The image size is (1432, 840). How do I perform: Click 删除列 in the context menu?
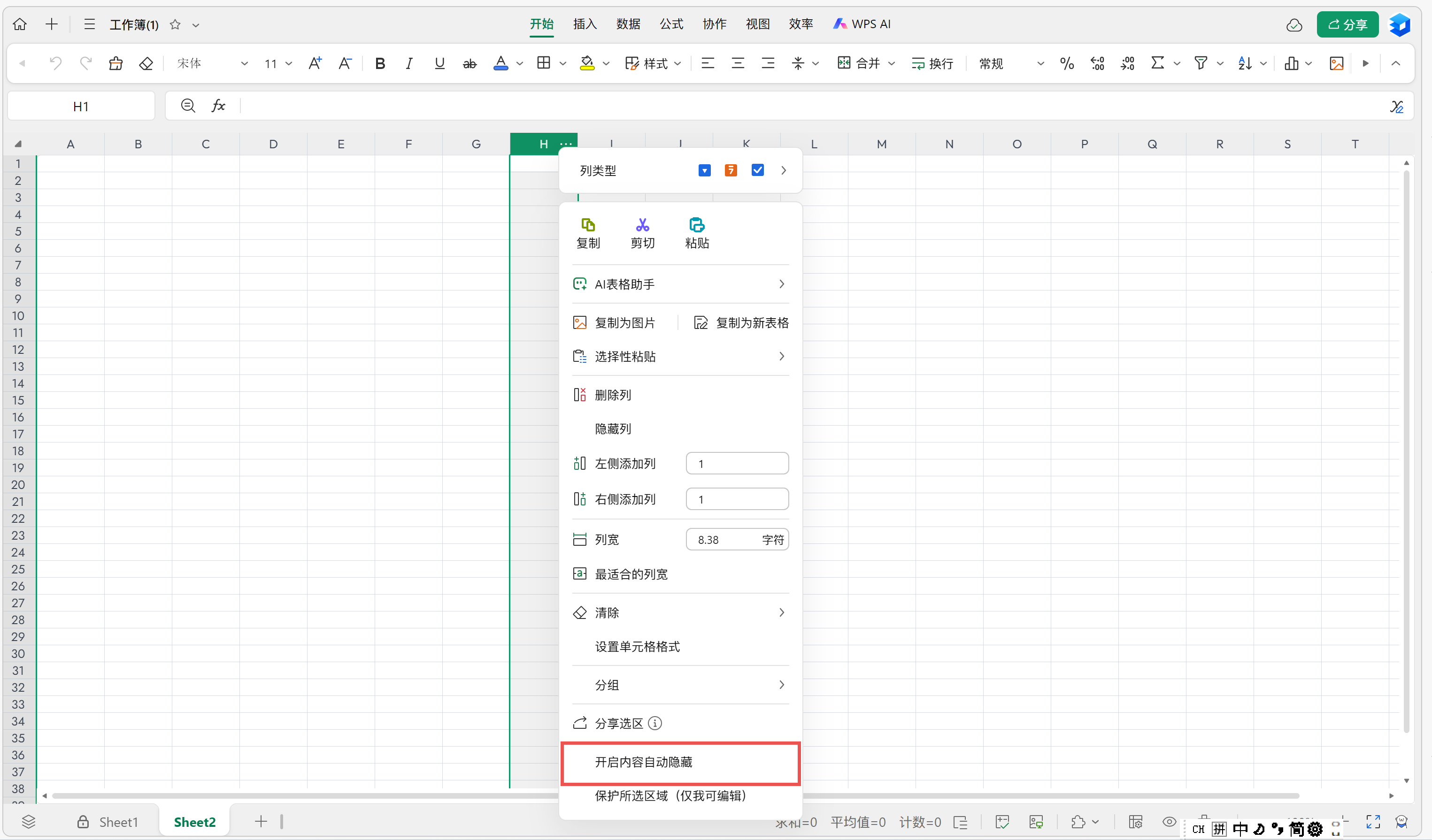(613, 395)
